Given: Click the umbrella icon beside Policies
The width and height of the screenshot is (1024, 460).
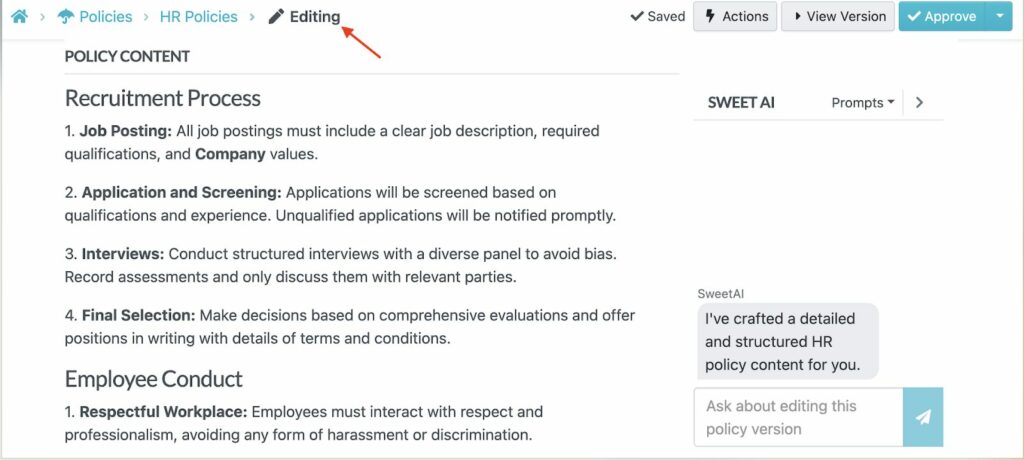Looking at the screenshot, I should pyautogui.click(x=66, y=17).
